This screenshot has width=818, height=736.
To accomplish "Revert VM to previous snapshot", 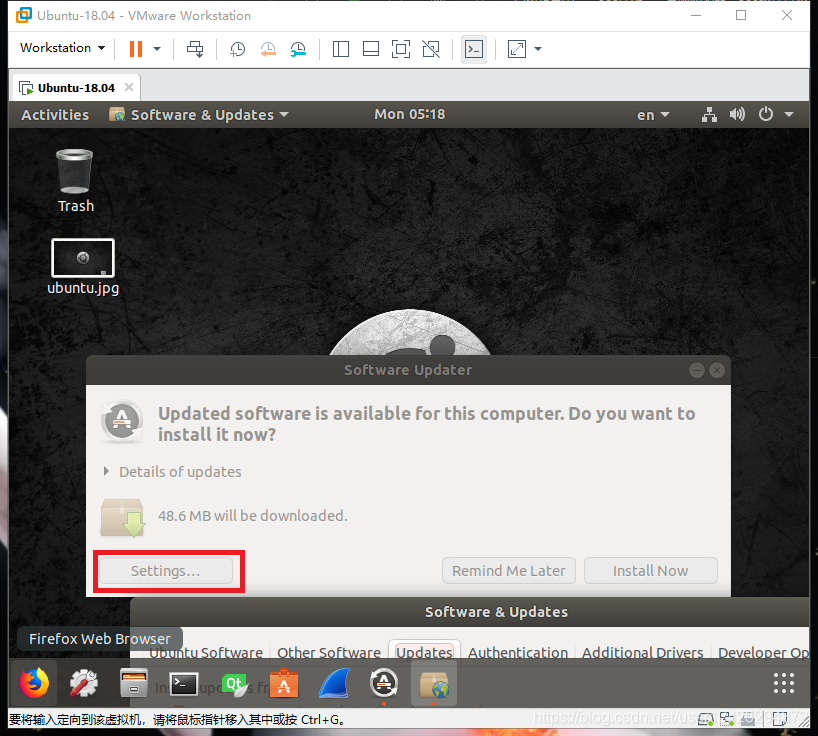I will pos(268,49).
